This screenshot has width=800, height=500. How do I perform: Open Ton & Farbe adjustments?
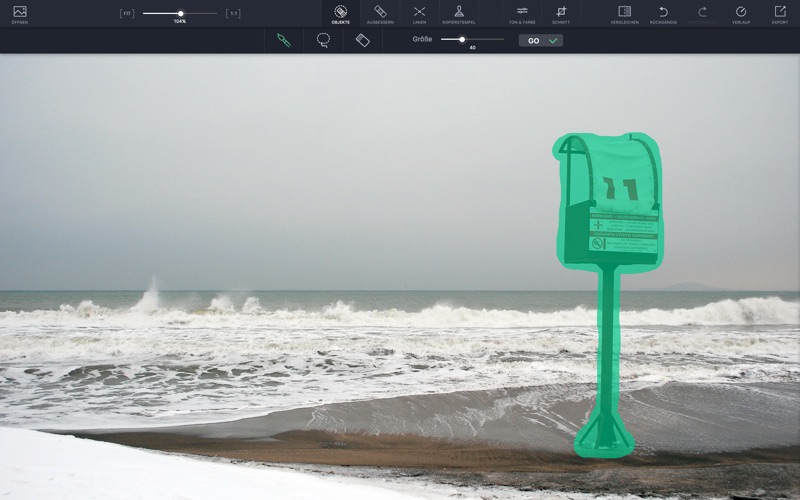coord(522,14)
